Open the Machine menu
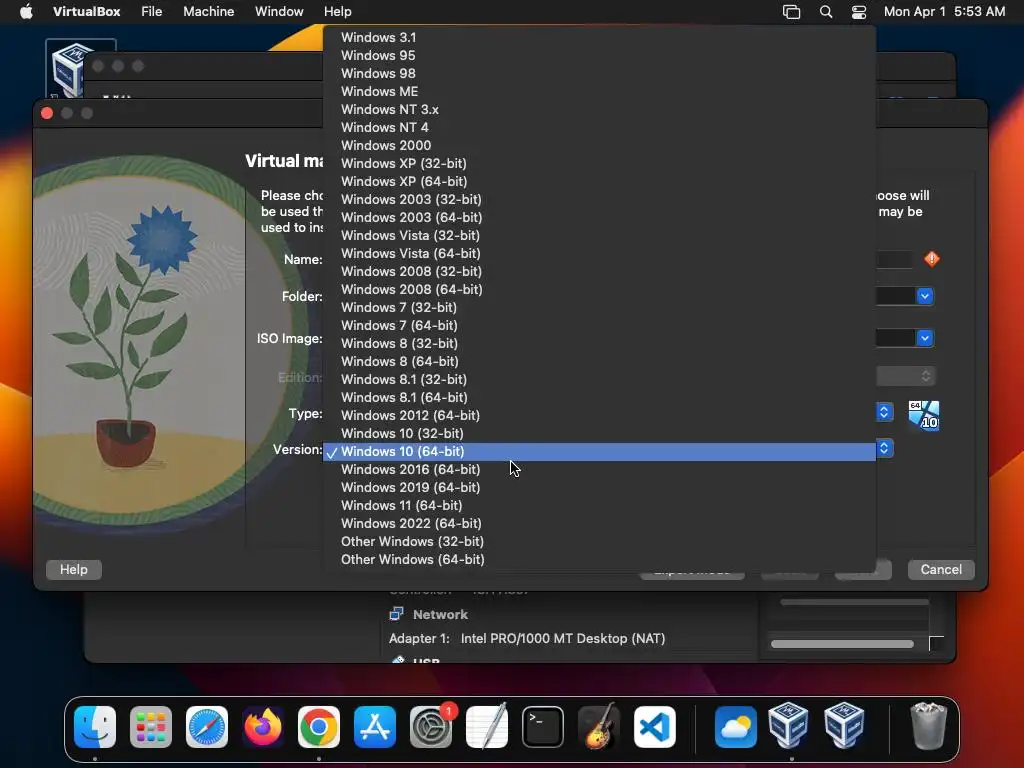The width and height of the screenshot is (1024, 768). (208, 12)
